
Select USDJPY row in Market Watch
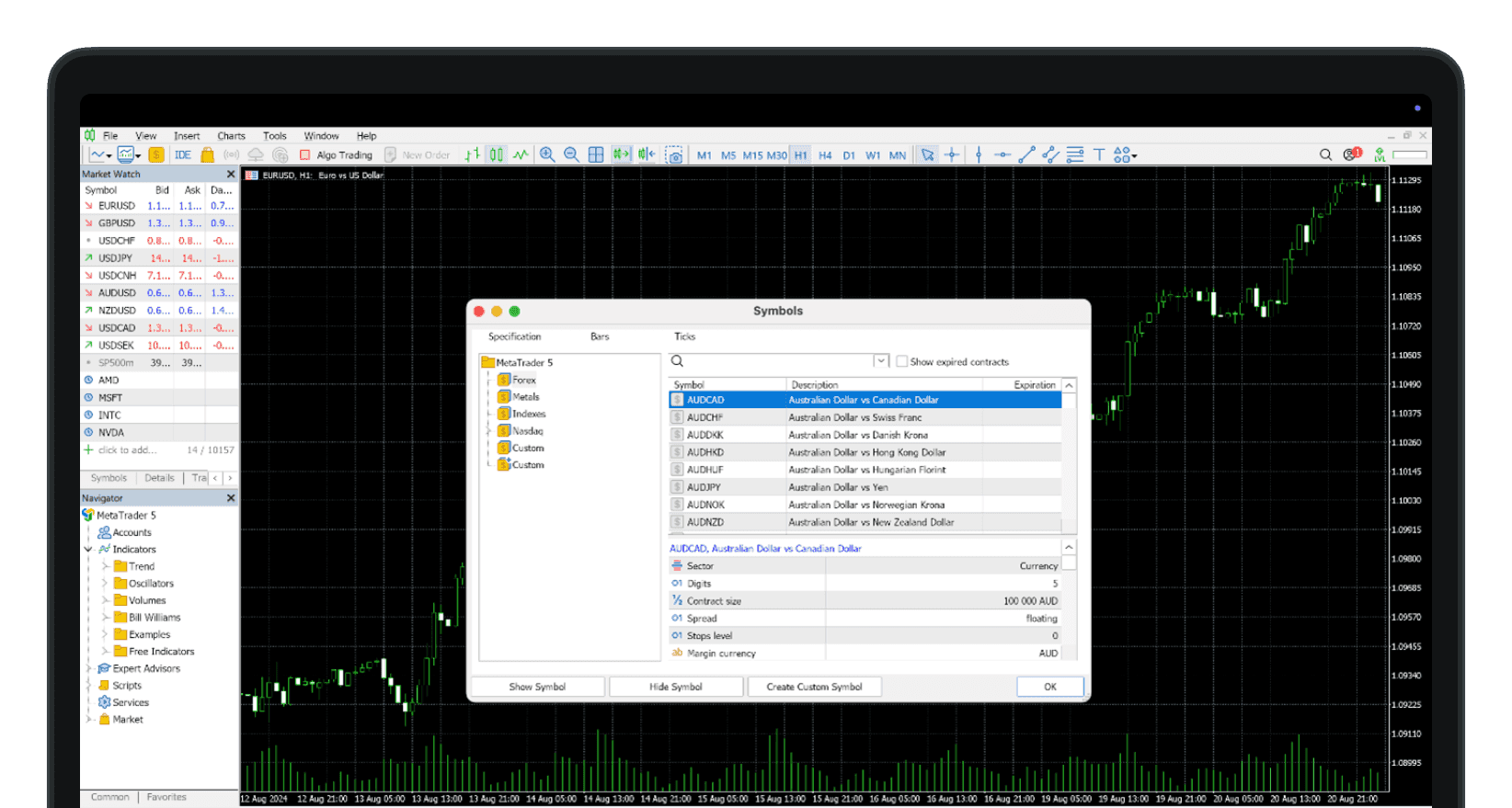point(159,258)
